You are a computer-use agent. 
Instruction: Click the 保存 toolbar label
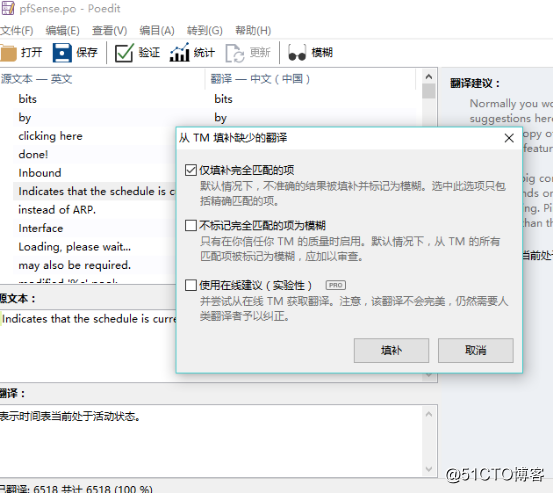pyautogui.click(x=87, y=53)
